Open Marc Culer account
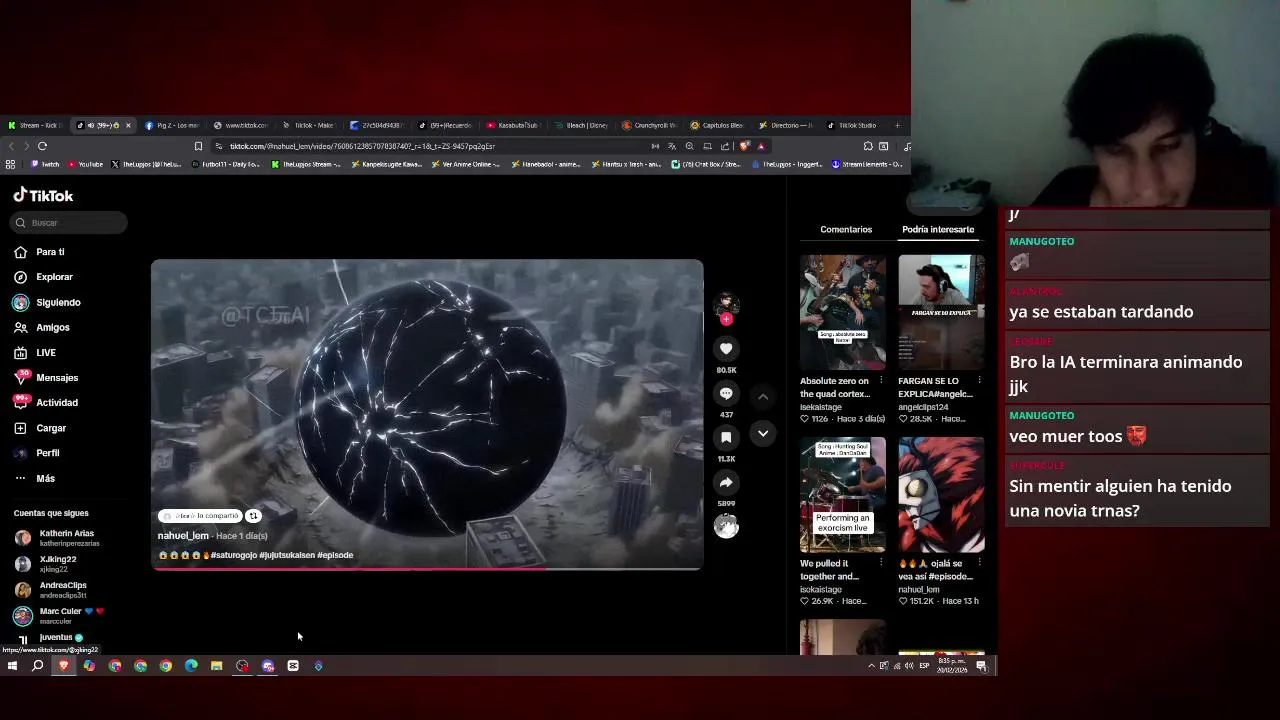Viewport: 1280px width, 720px height. click(60, 616)
